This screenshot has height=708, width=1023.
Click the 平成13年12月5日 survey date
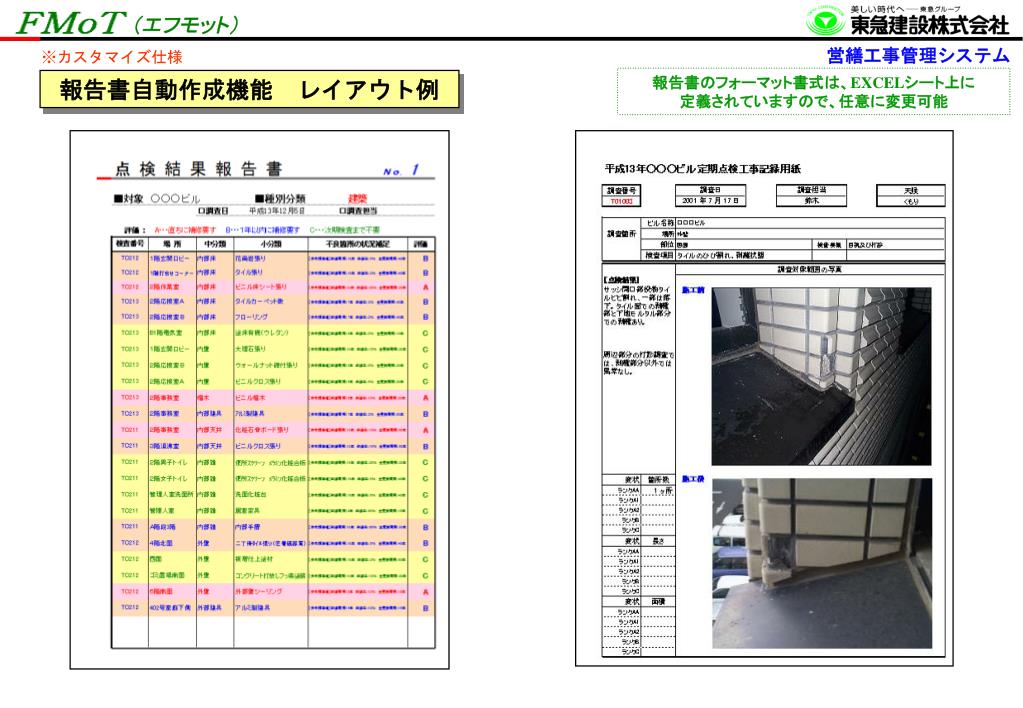point(277,211)
